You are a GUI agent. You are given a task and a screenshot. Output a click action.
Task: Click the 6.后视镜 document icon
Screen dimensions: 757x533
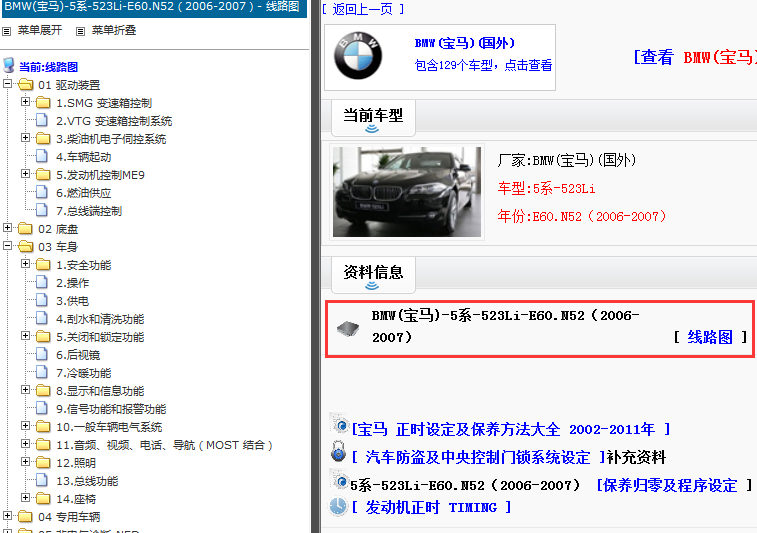(42, 354)
